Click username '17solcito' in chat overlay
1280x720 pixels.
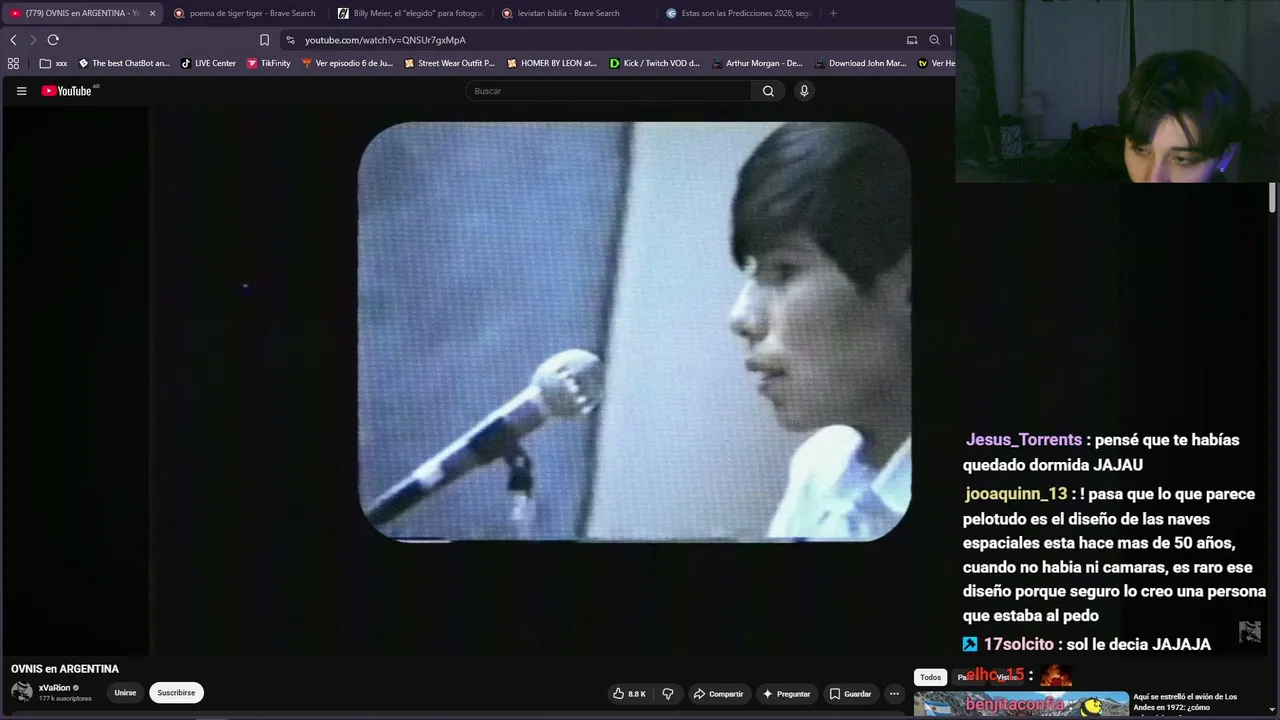pos(1019,645)
